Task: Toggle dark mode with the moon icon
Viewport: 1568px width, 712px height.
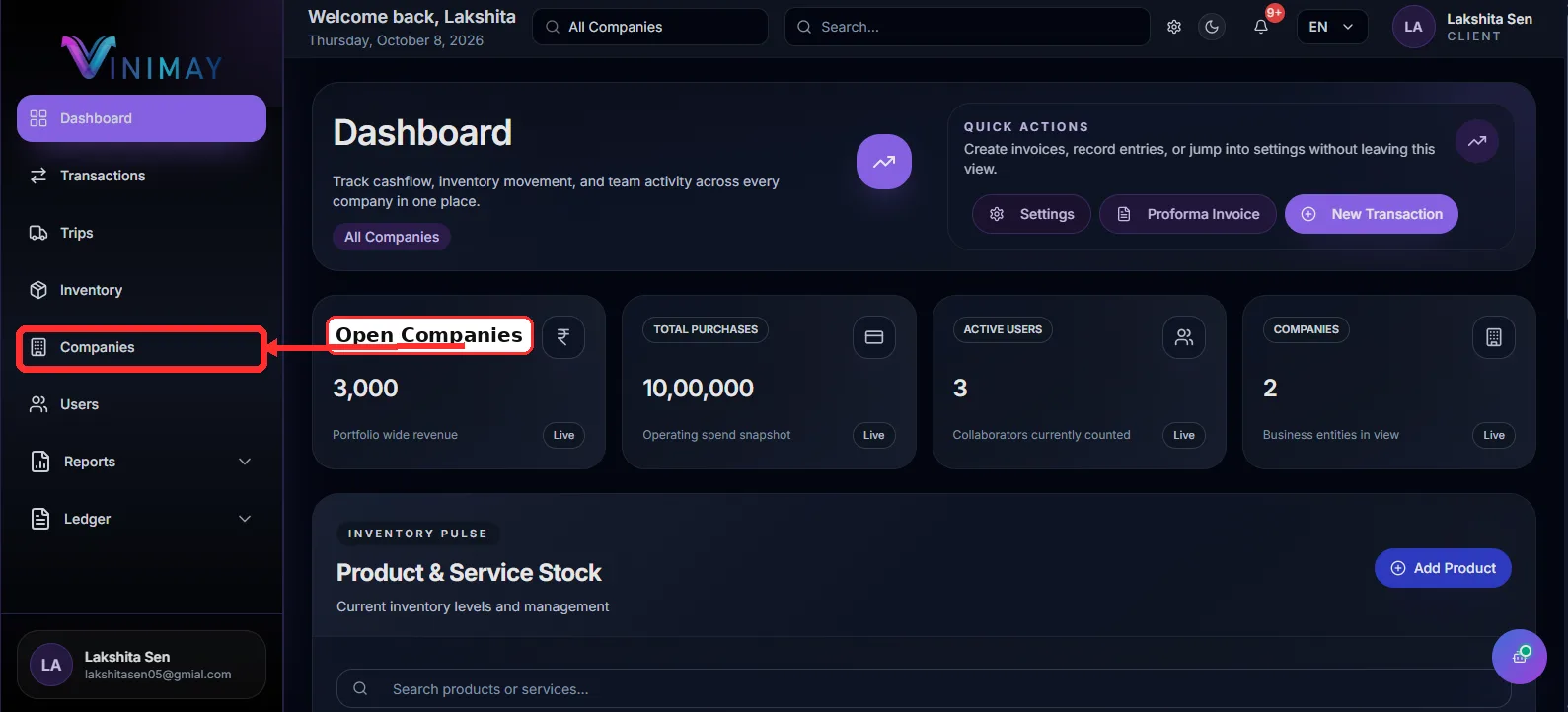Action: point(1212,27)
